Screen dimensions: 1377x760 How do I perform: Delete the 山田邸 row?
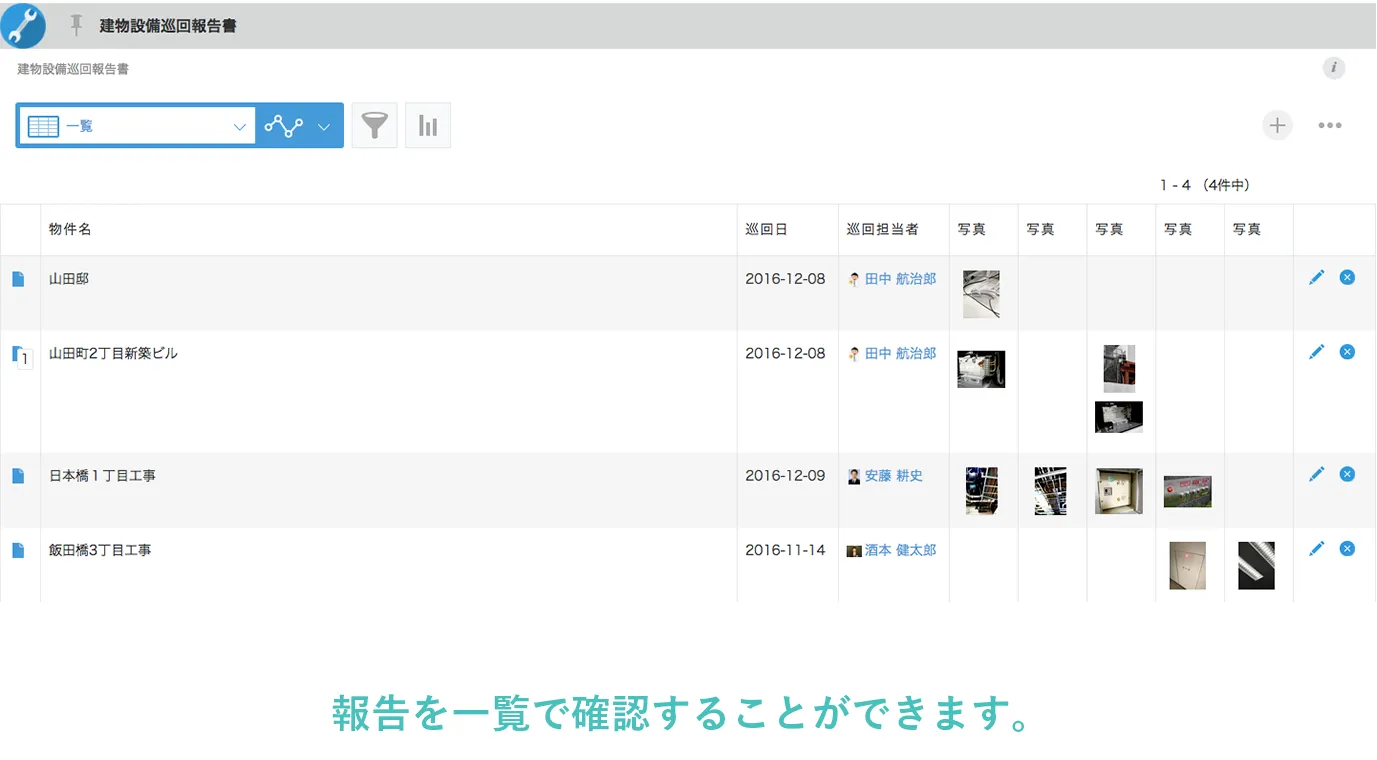pyautogui.click(x=1347, y=277)
